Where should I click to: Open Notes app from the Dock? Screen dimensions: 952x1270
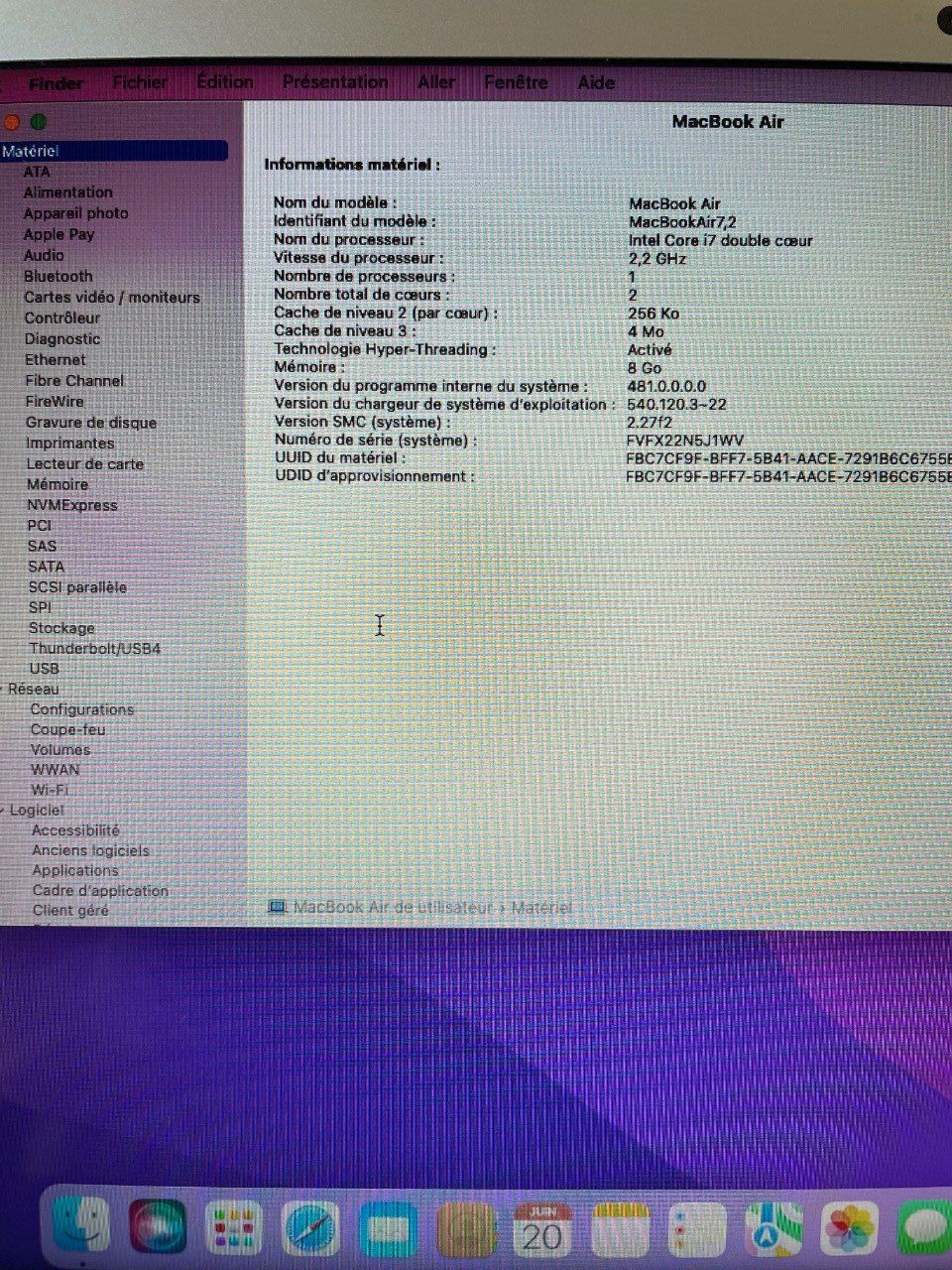tap(621, 1229)
